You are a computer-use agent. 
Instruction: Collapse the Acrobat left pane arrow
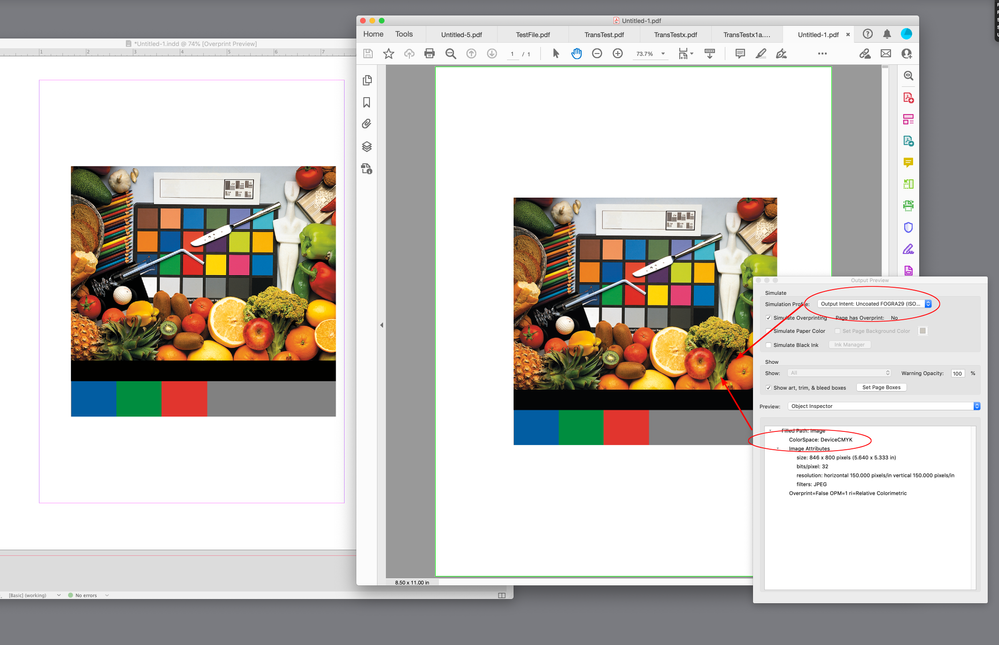tap(382, 325)
